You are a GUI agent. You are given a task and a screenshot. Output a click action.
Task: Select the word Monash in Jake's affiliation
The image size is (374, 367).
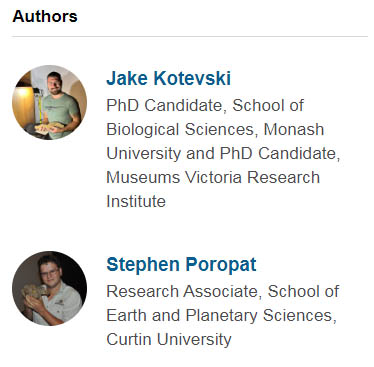click(294, 130)
